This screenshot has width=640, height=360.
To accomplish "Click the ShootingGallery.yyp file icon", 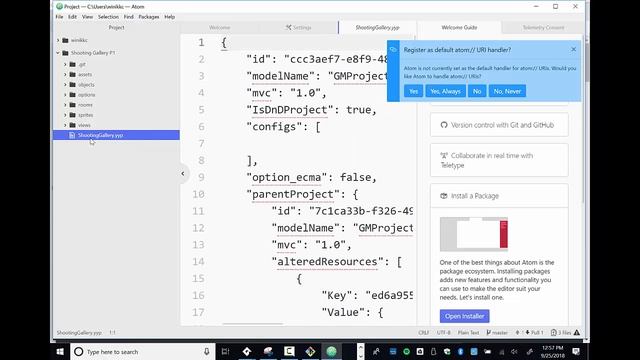I will 72,135.
